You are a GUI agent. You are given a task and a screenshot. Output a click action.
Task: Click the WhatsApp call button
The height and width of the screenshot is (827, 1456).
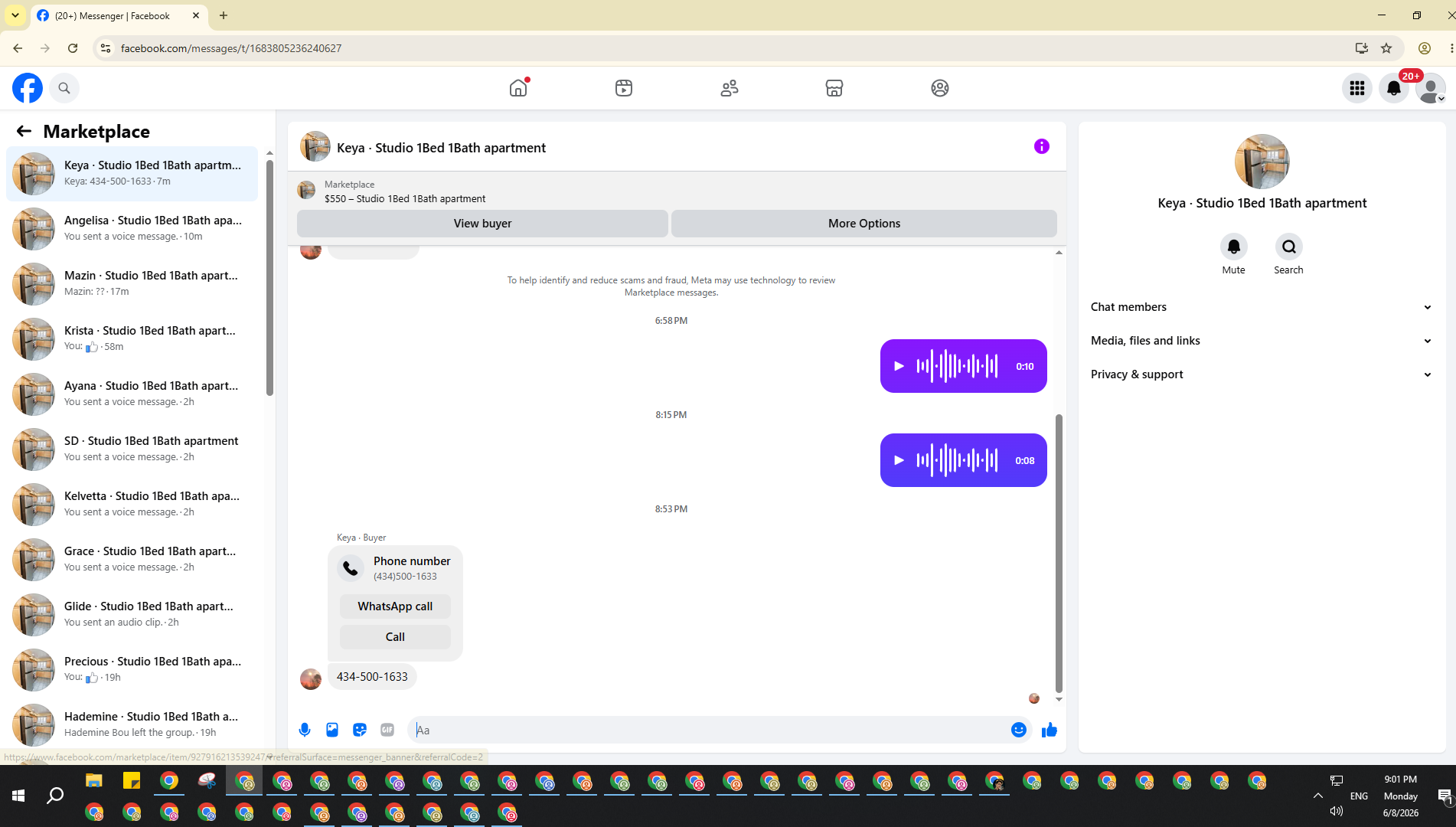pyautogui.click(x=395, y=606)
